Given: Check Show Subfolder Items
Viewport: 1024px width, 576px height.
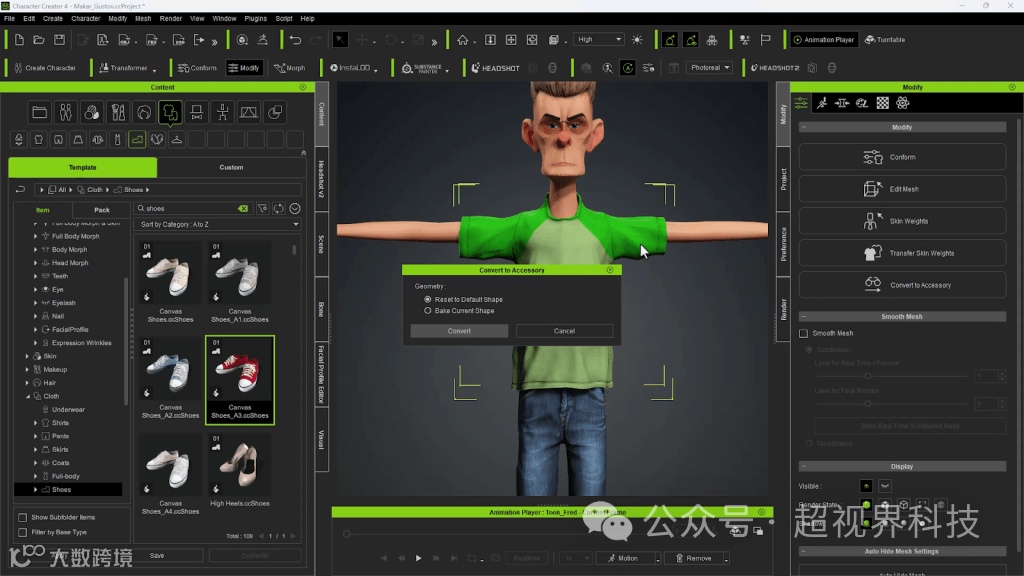Looking at the screenshot, I should (23, 517).
